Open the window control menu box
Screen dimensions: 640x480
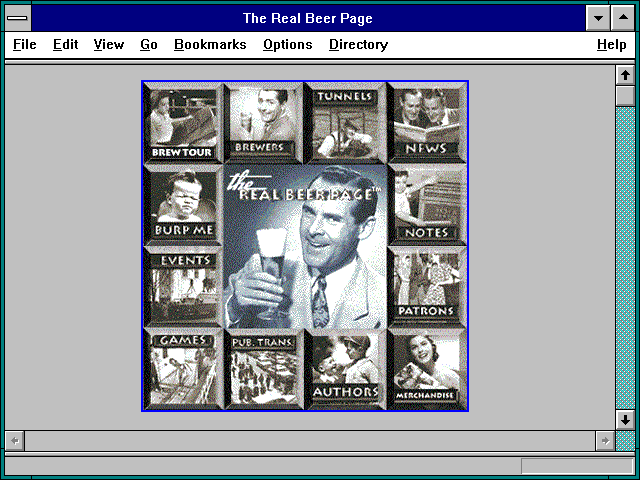click(x=18, y=18)
